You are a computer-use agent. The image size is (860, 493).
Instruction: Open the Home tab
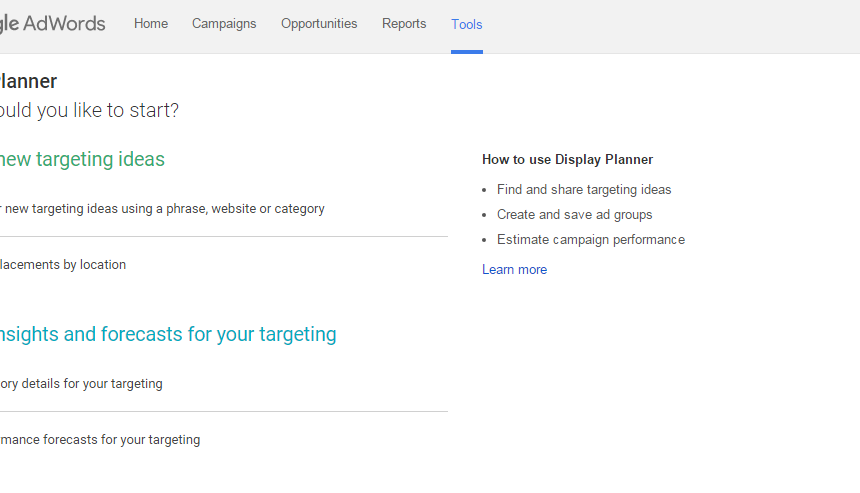pos(151,24)
